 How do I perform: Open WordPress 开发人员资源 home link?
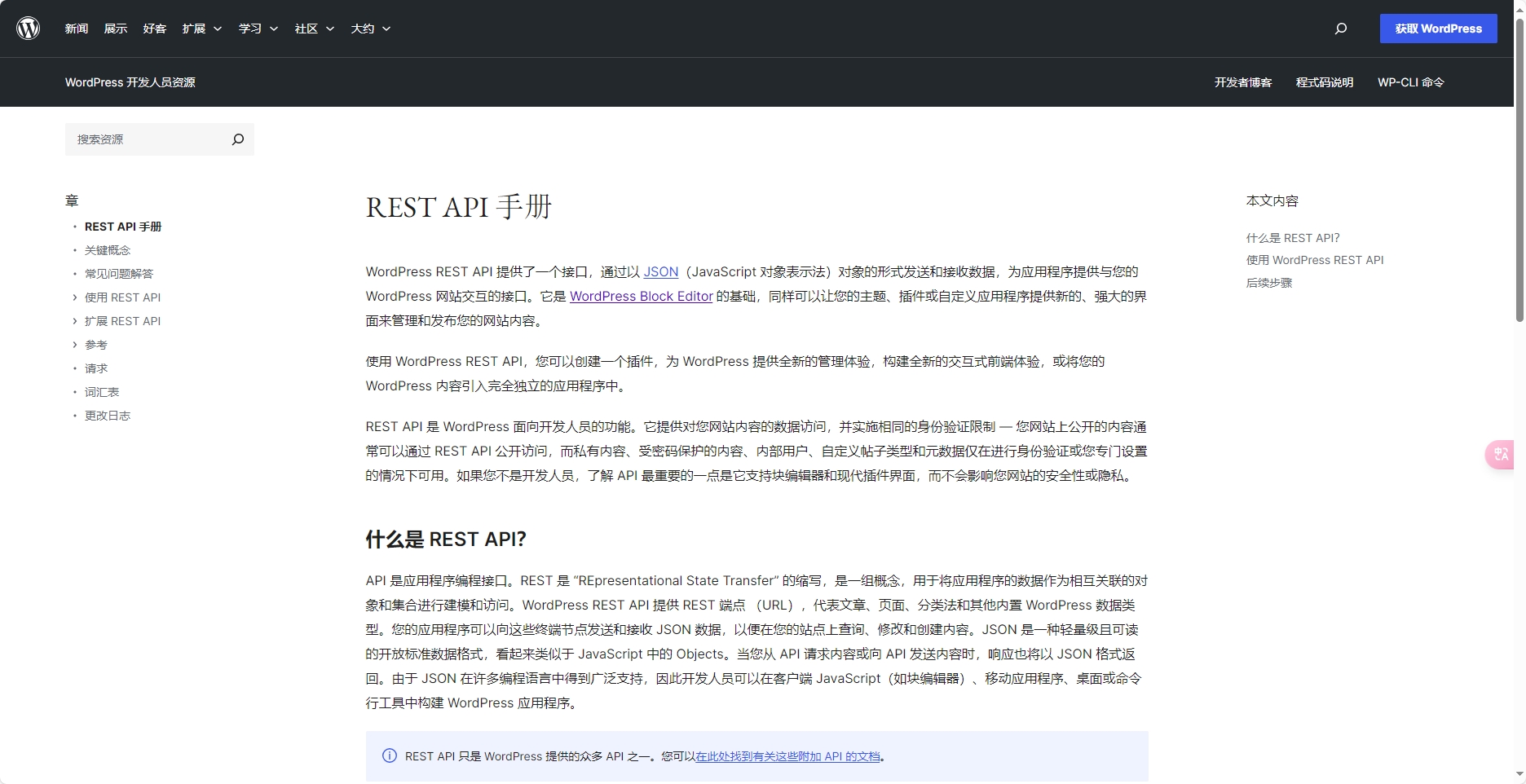click(130, 82)
